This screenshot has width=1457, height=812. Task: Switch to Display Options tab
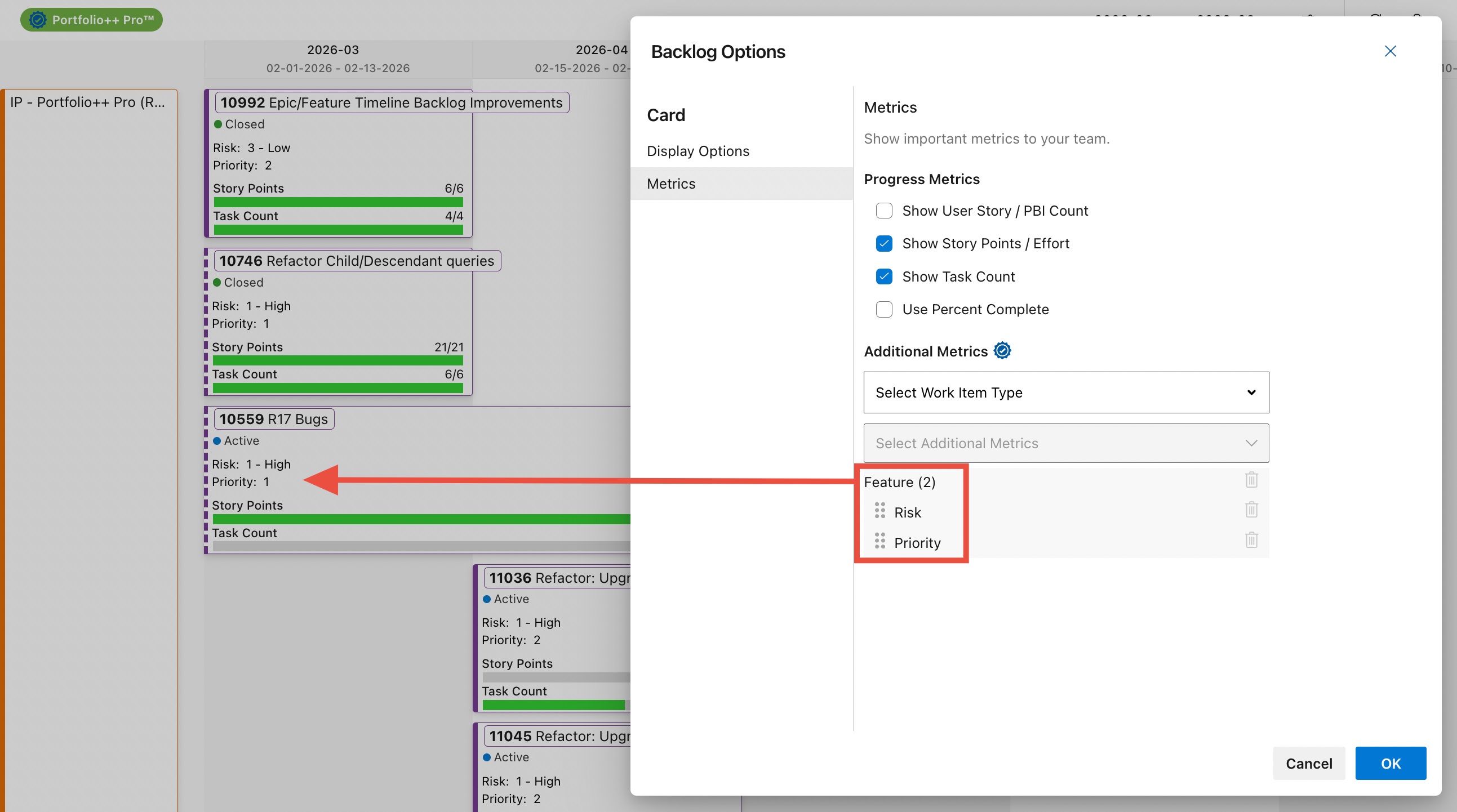coord(698,151)
